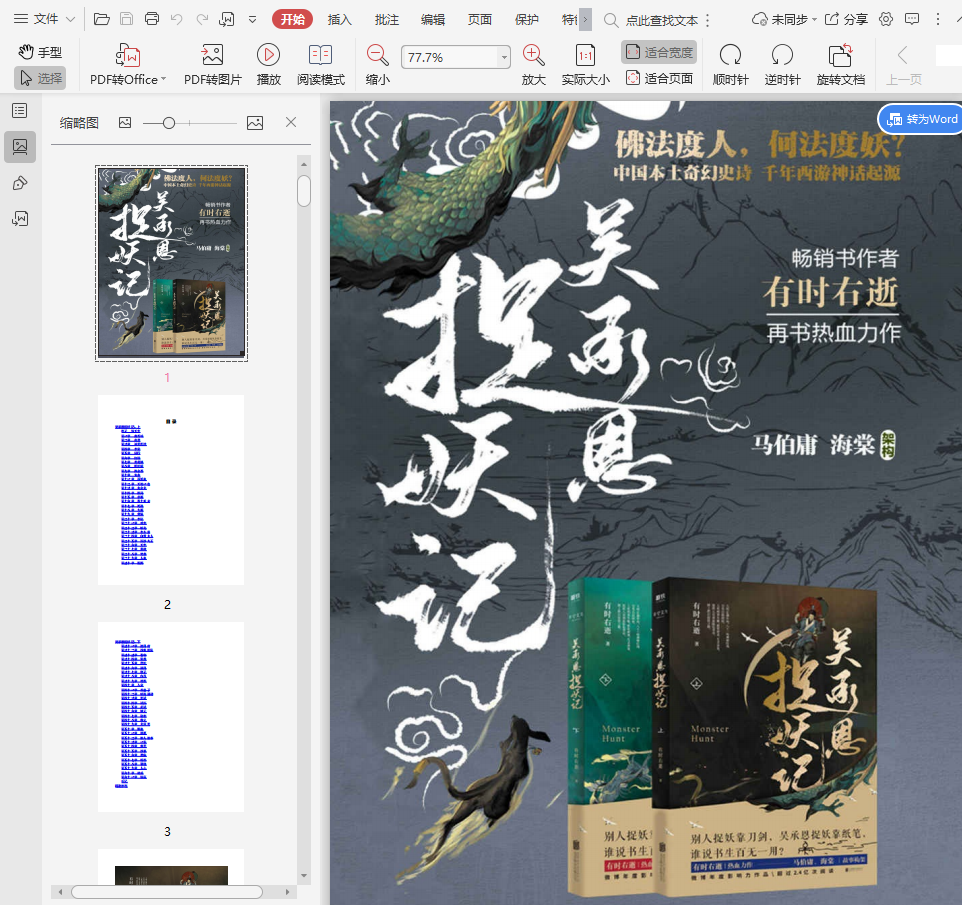
Task: Zoom out with the 缩小 magnifier
Action: pos(377,56)
